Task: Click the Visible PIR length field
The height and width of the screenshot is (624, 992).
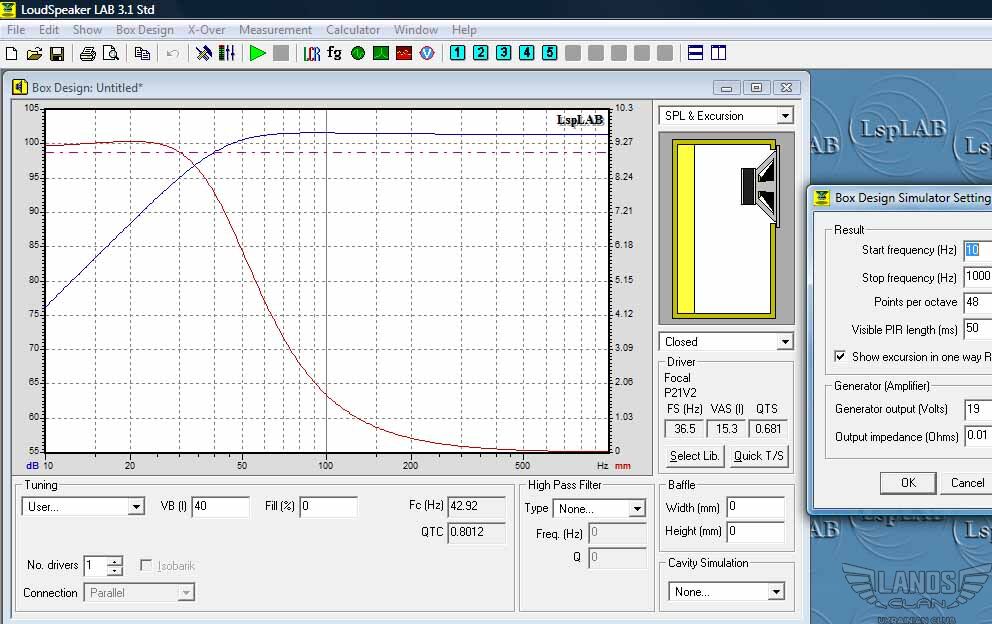Action: click(978, 328)
